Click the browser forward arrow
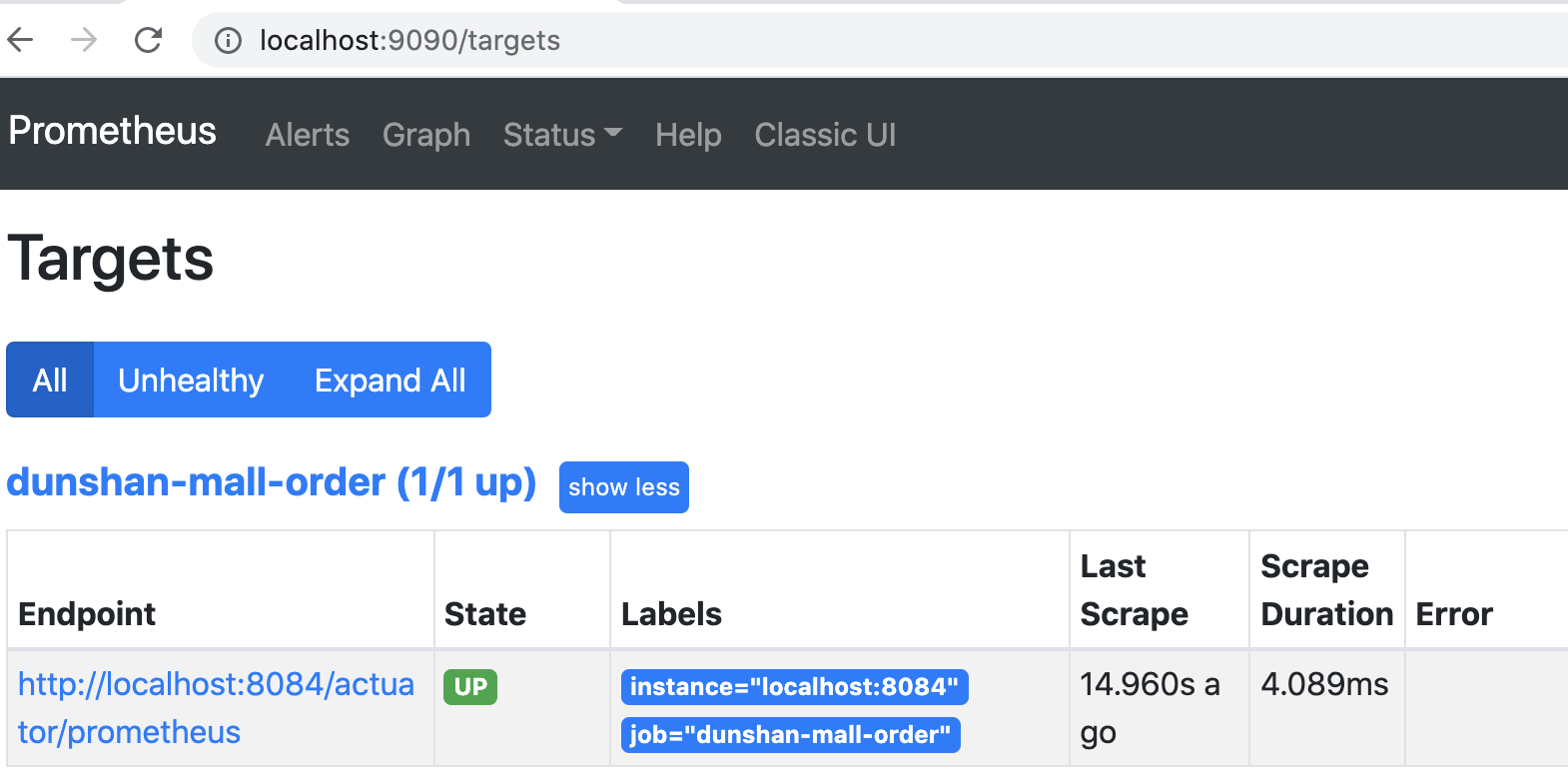 coord(84,40)
